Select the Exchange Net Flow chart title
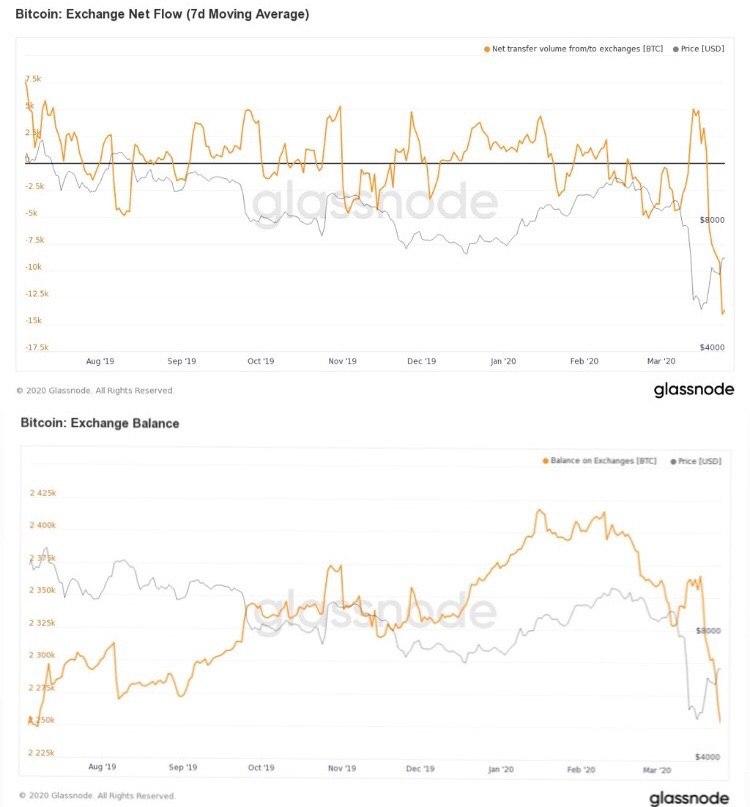 point(162,14)
